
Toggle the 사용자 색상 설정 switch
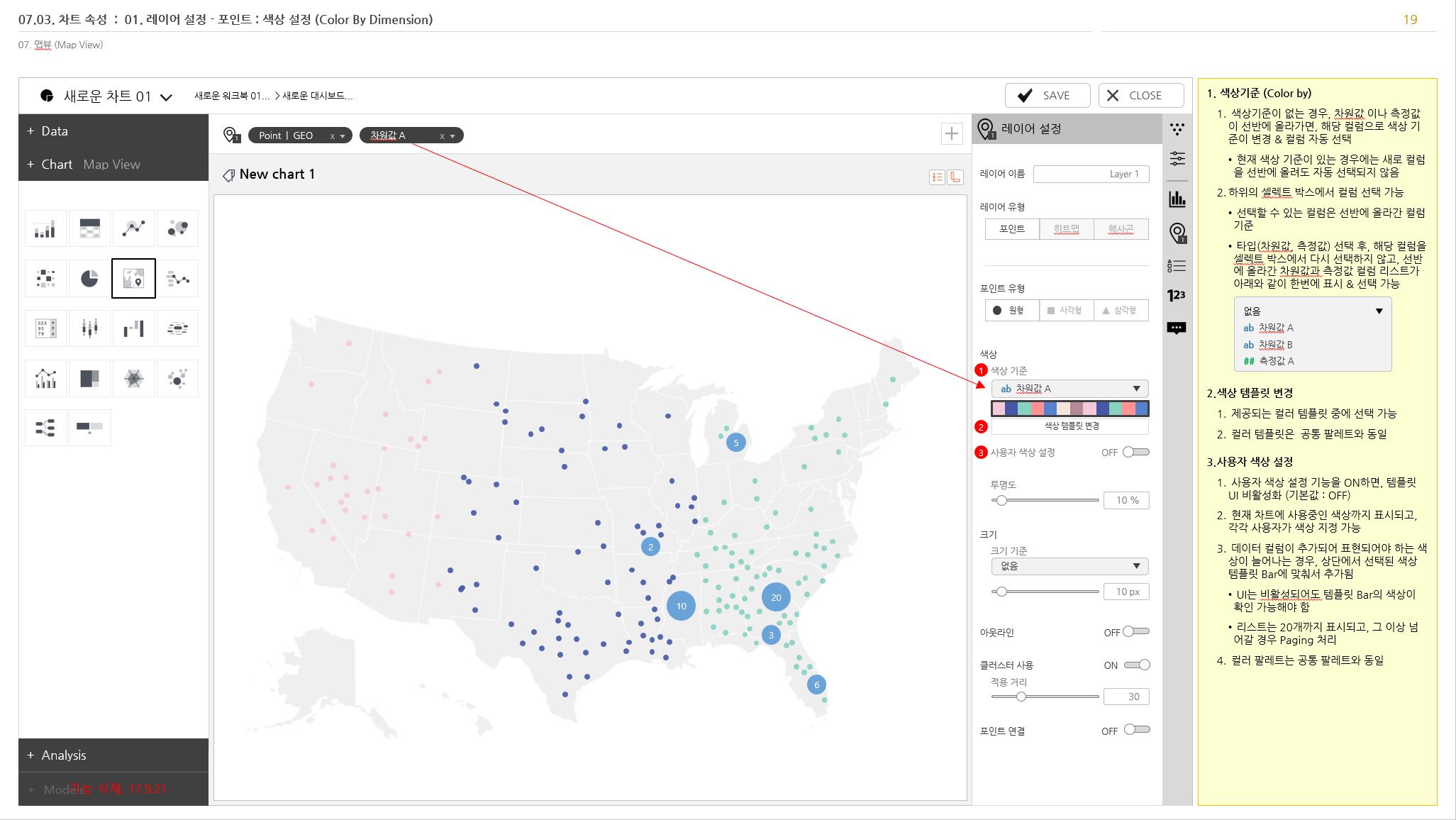[1135, 452]
